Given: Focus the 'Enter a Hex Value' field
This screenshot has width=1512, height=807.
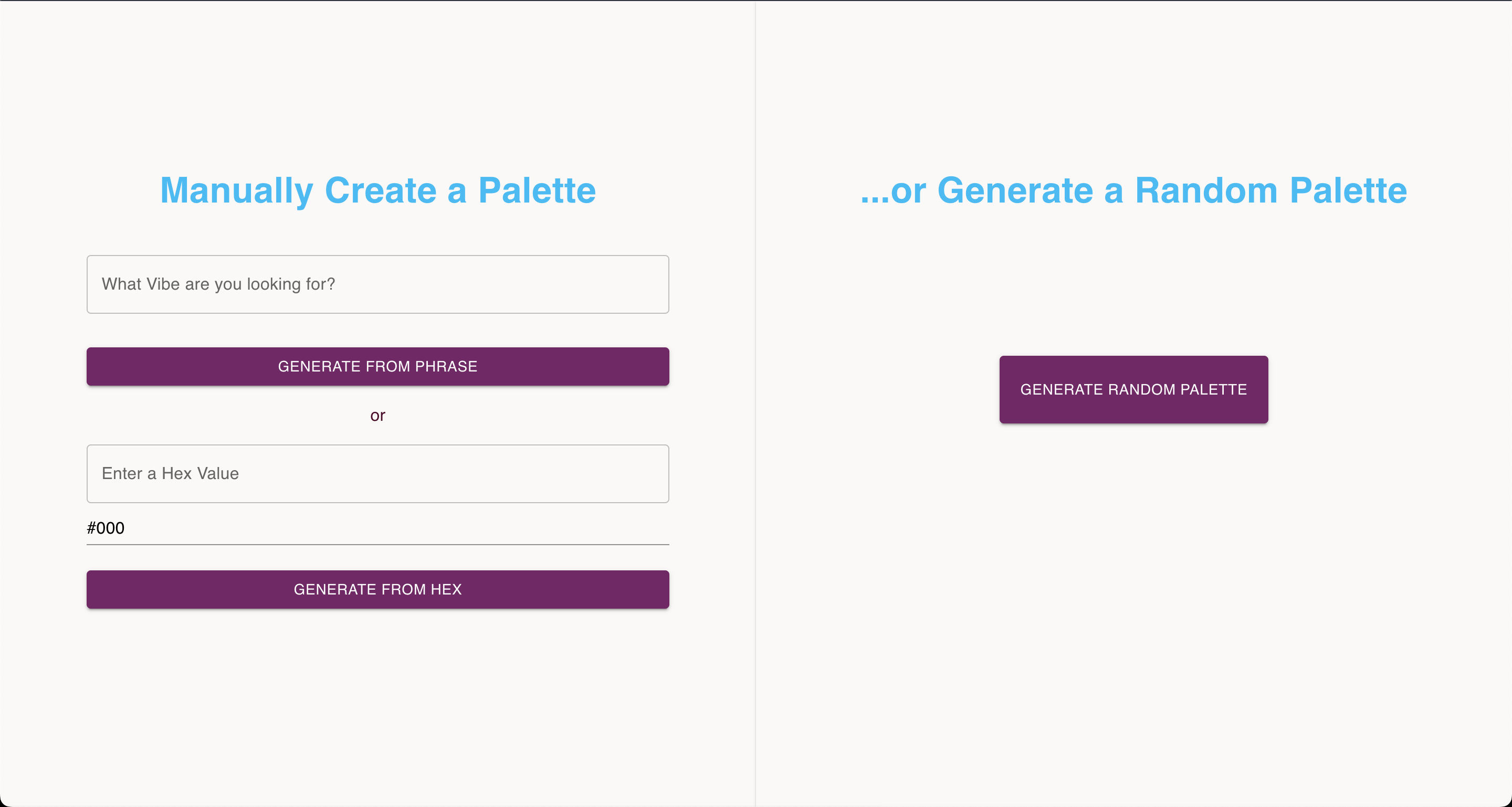Looking at the screenshot, I should tap(377, 474).
